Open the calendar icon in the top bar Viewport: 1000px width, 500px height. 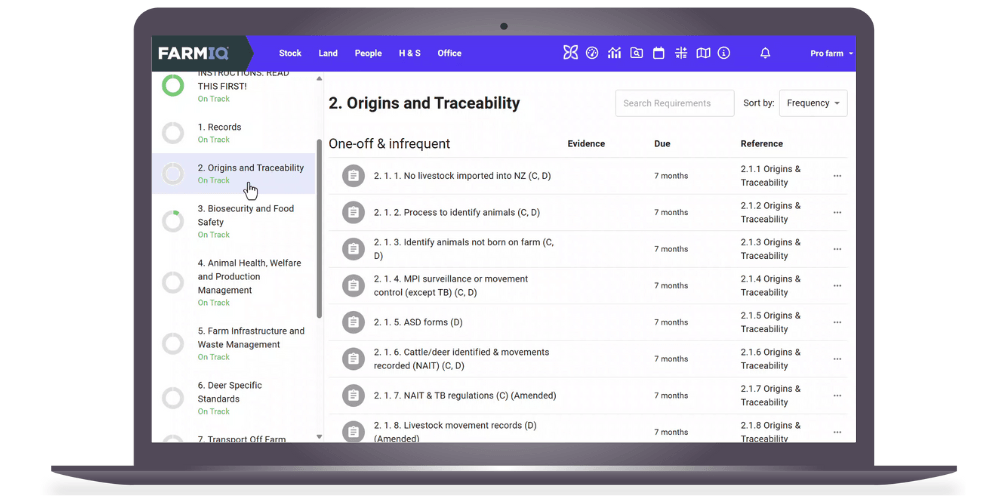coord(658,53)
